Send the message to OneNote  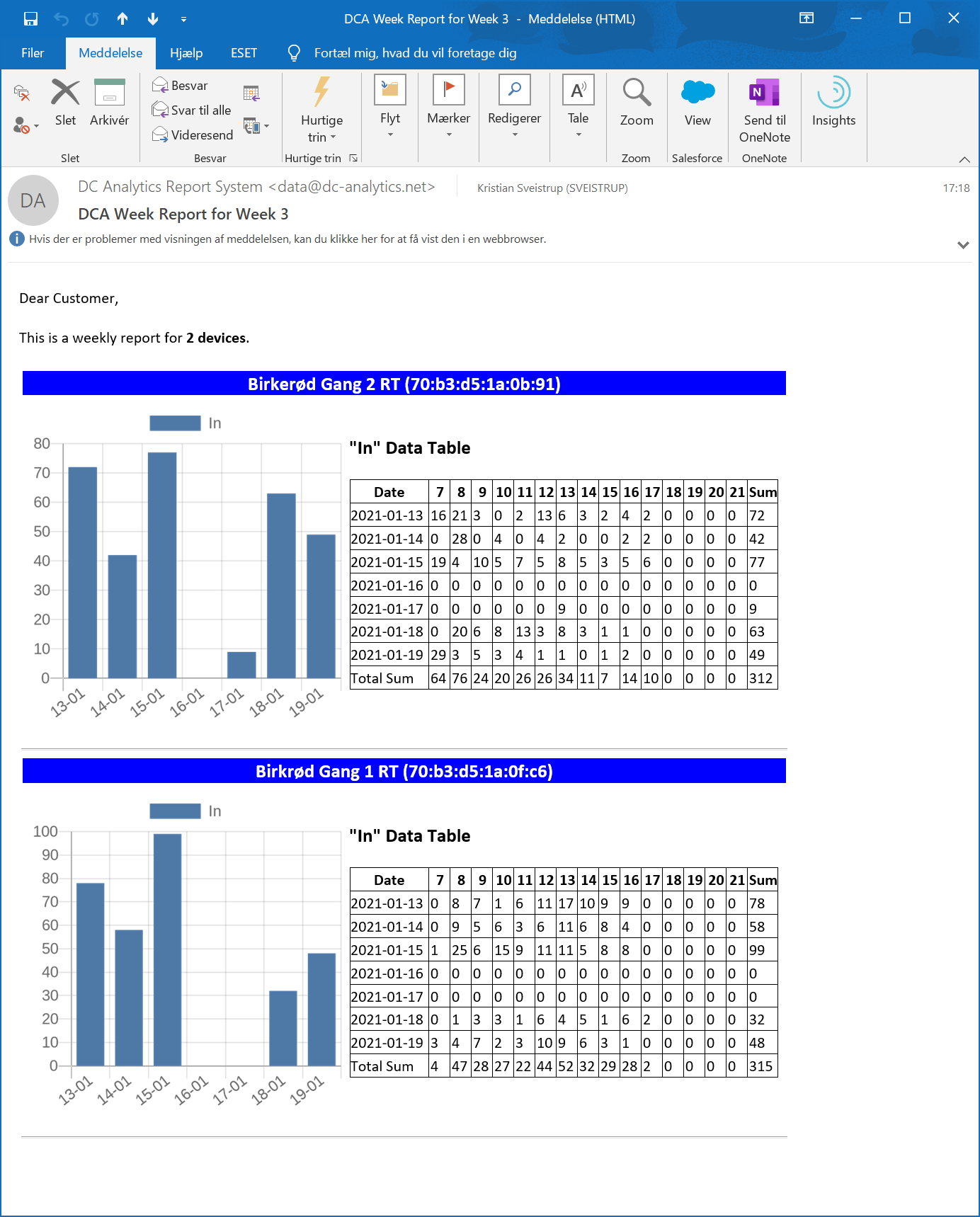[x=764, y=108]
